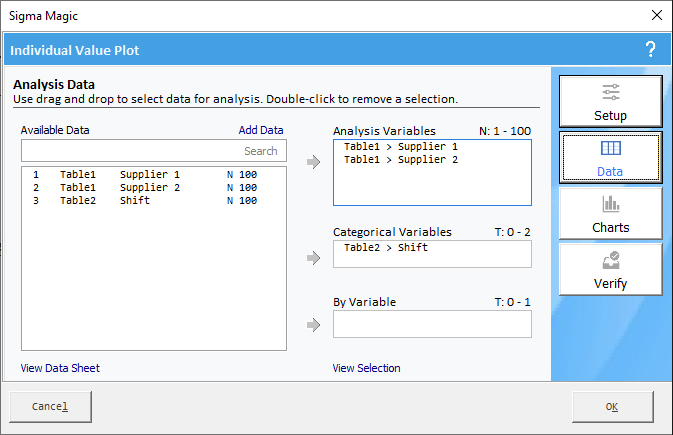The image size is (673, 435).
Task: Click the Add Data link
Action: point(261,130)
